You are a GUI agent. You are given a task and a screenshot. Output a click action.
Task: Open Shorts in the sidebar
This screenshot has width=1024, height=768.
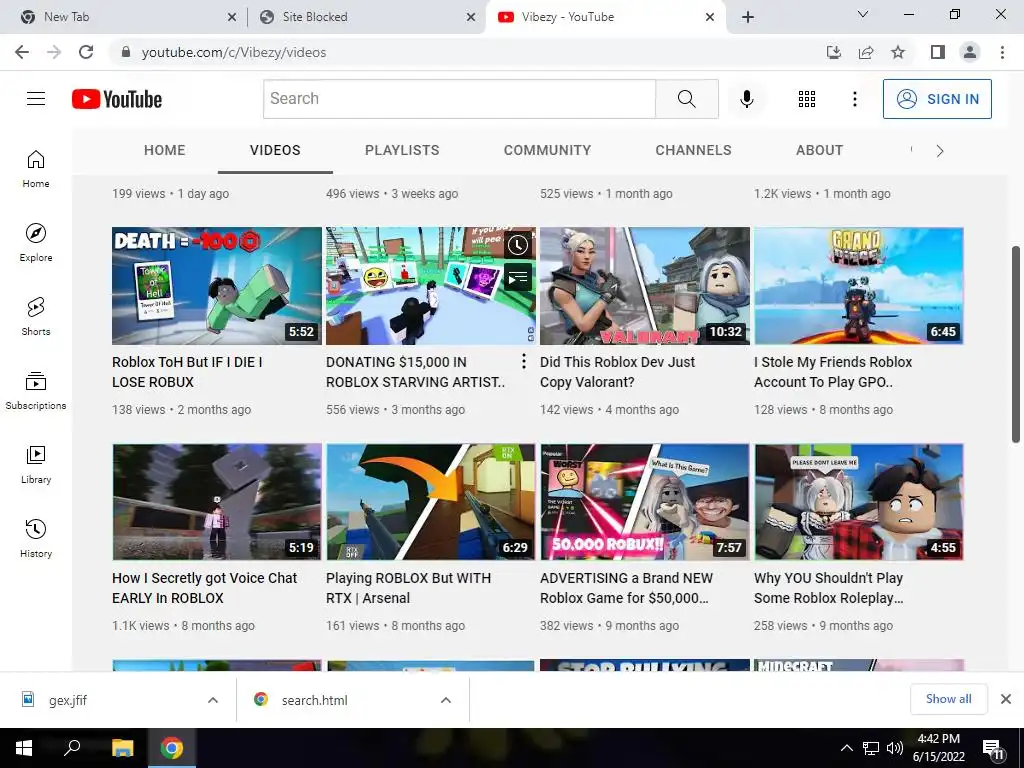click(x=36, y=316)
